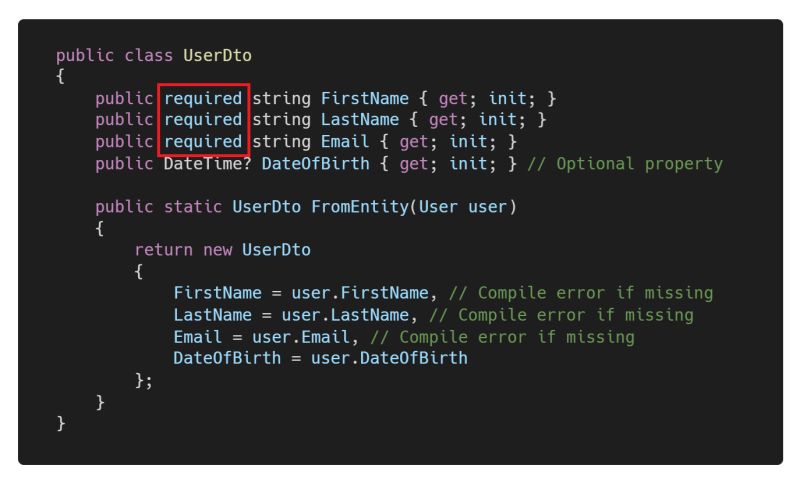Click user.FirstName in the initializer

click(x=360, y=293)
